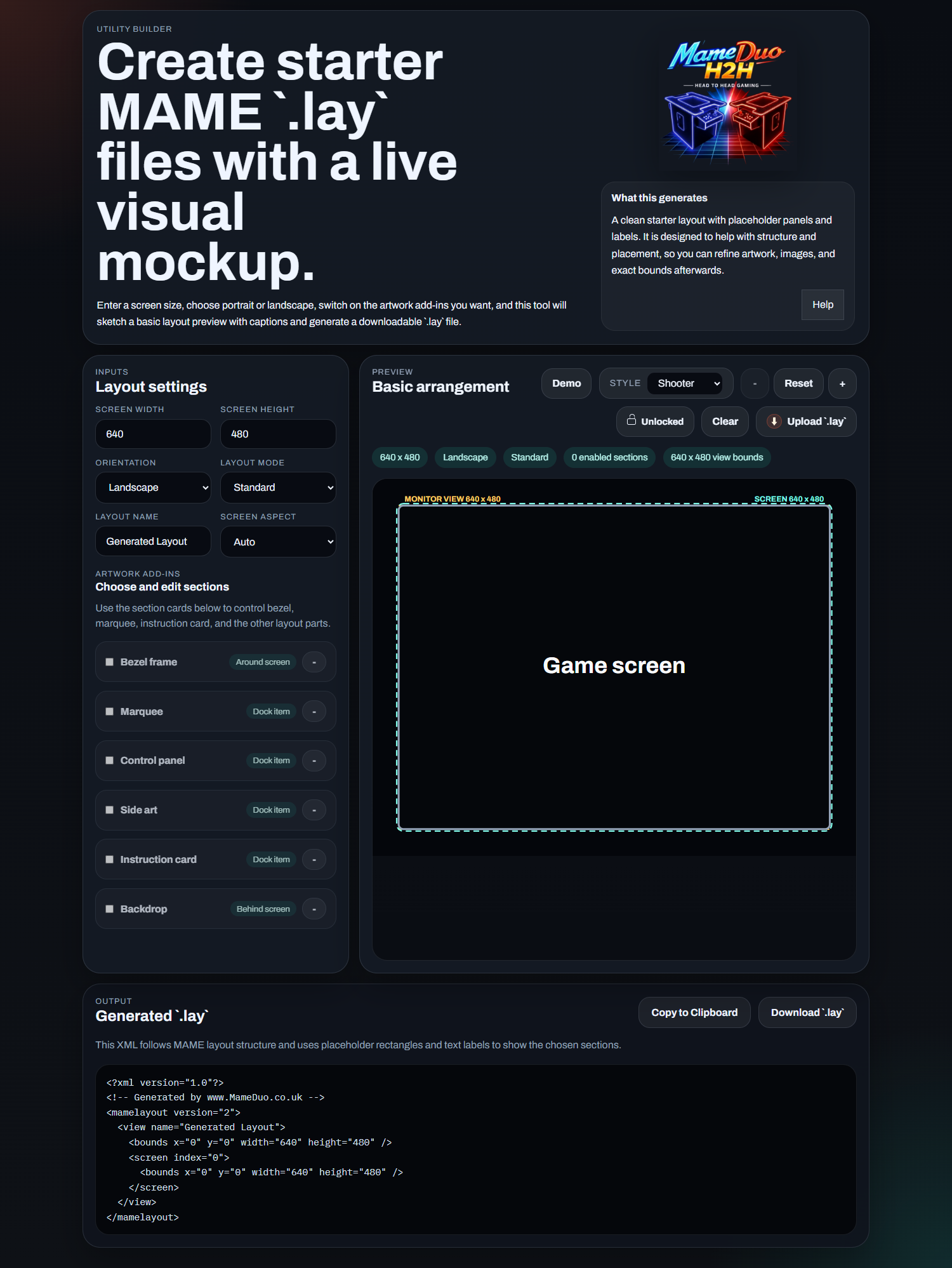Enable the Side art checkbox
The height and width of the screenshot is (1268, 952).
pyautogui.click(x=109, y=810)
